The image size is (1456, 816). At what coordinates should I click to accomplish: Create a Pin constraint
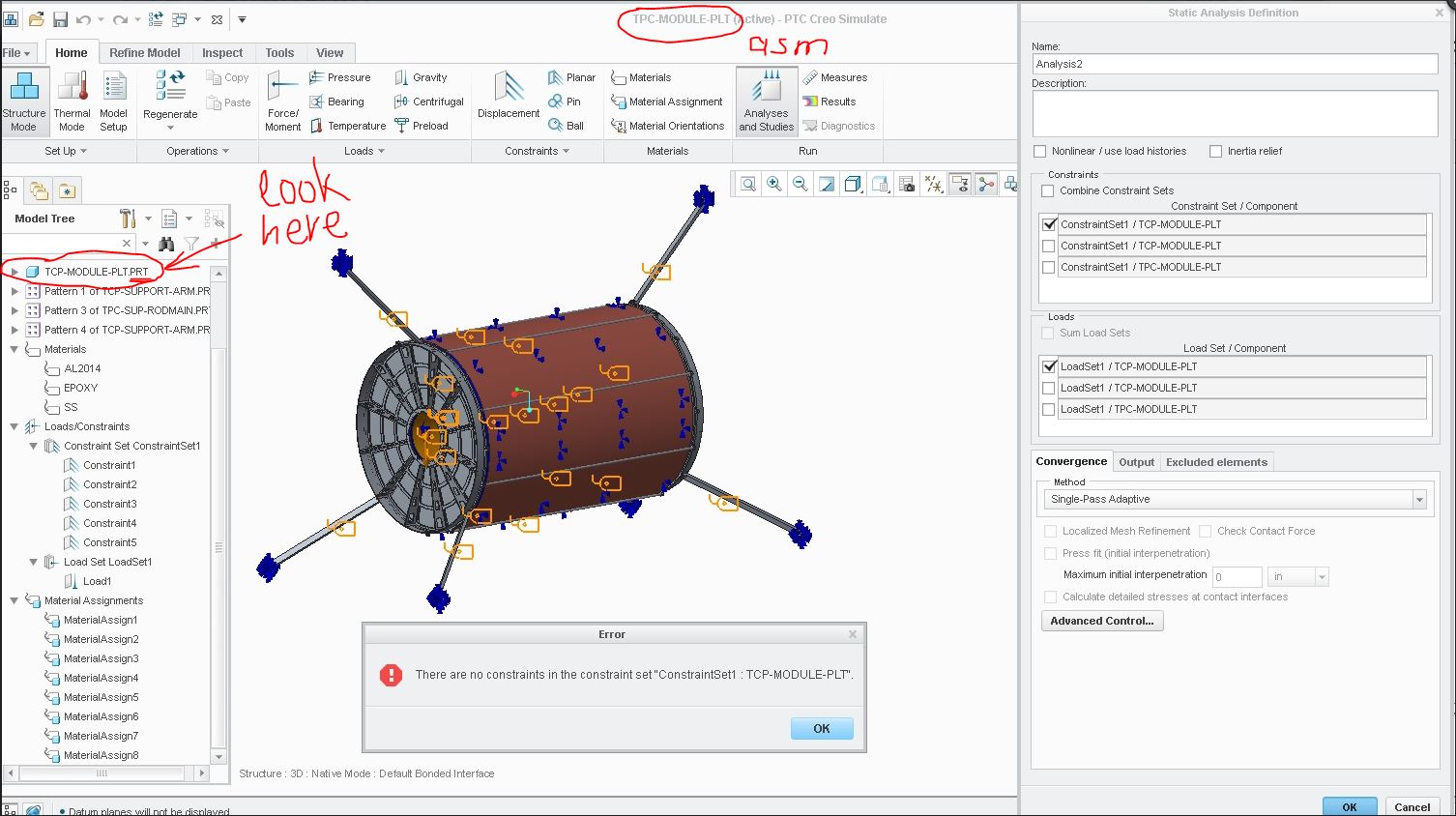tap(565, 102)
